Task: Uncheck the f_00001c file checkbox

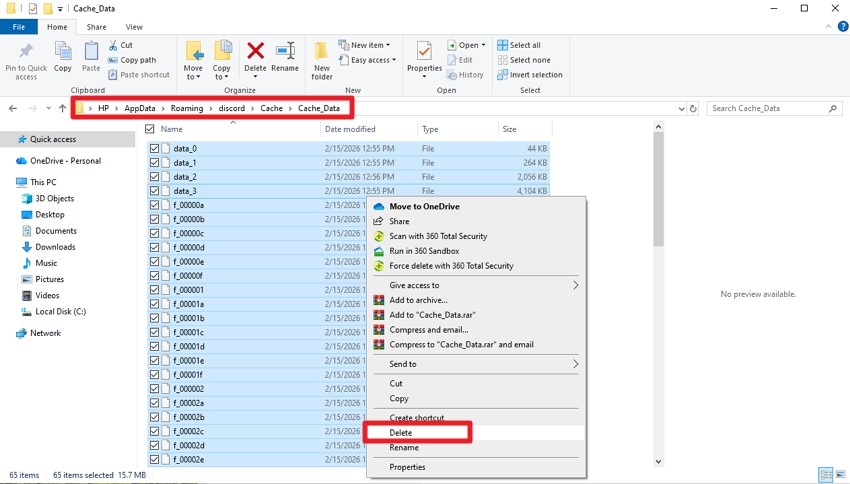Action: tap(154, 332)
